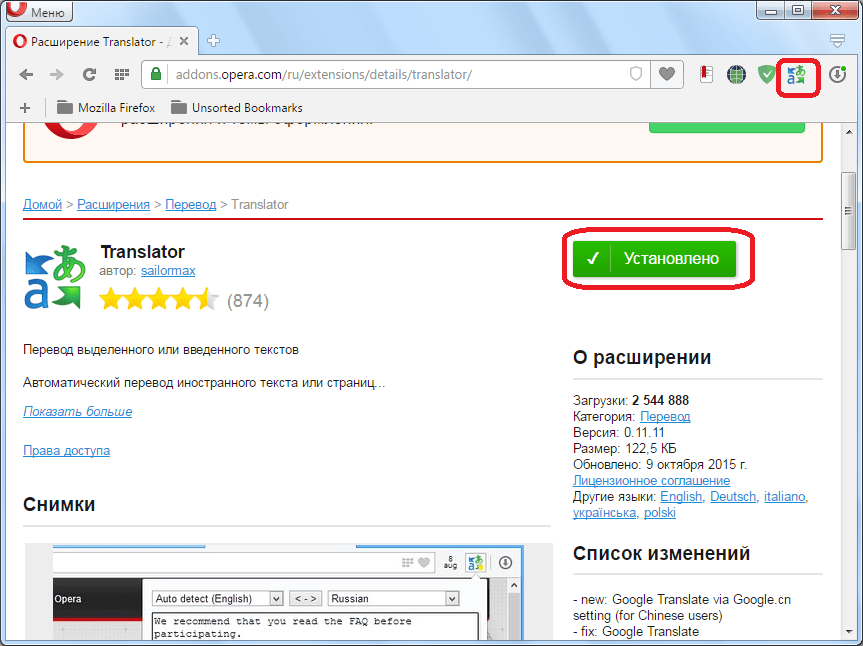Close the Расширение Translator tab
The width and height of the screenshot is (863, 646).
point(184,41)
